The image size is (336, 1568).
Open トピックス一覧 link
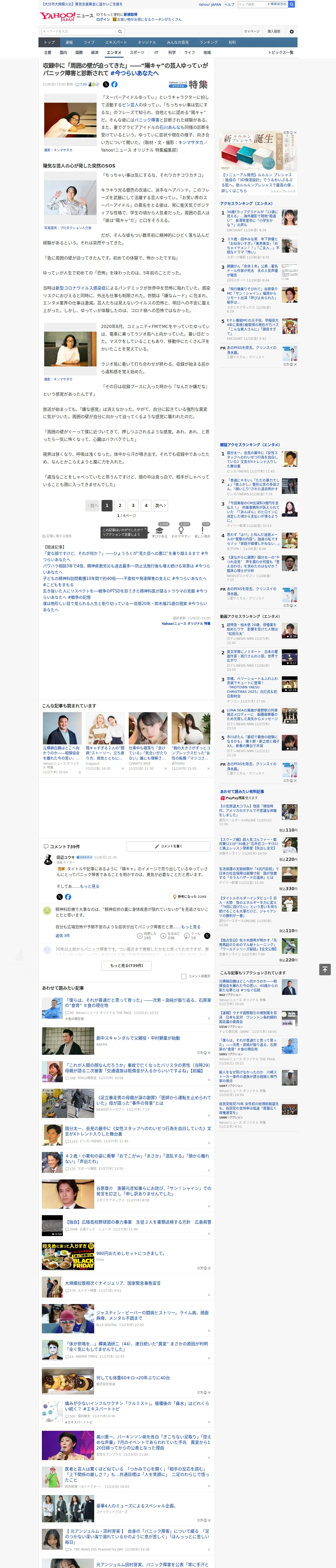[281, 52]
